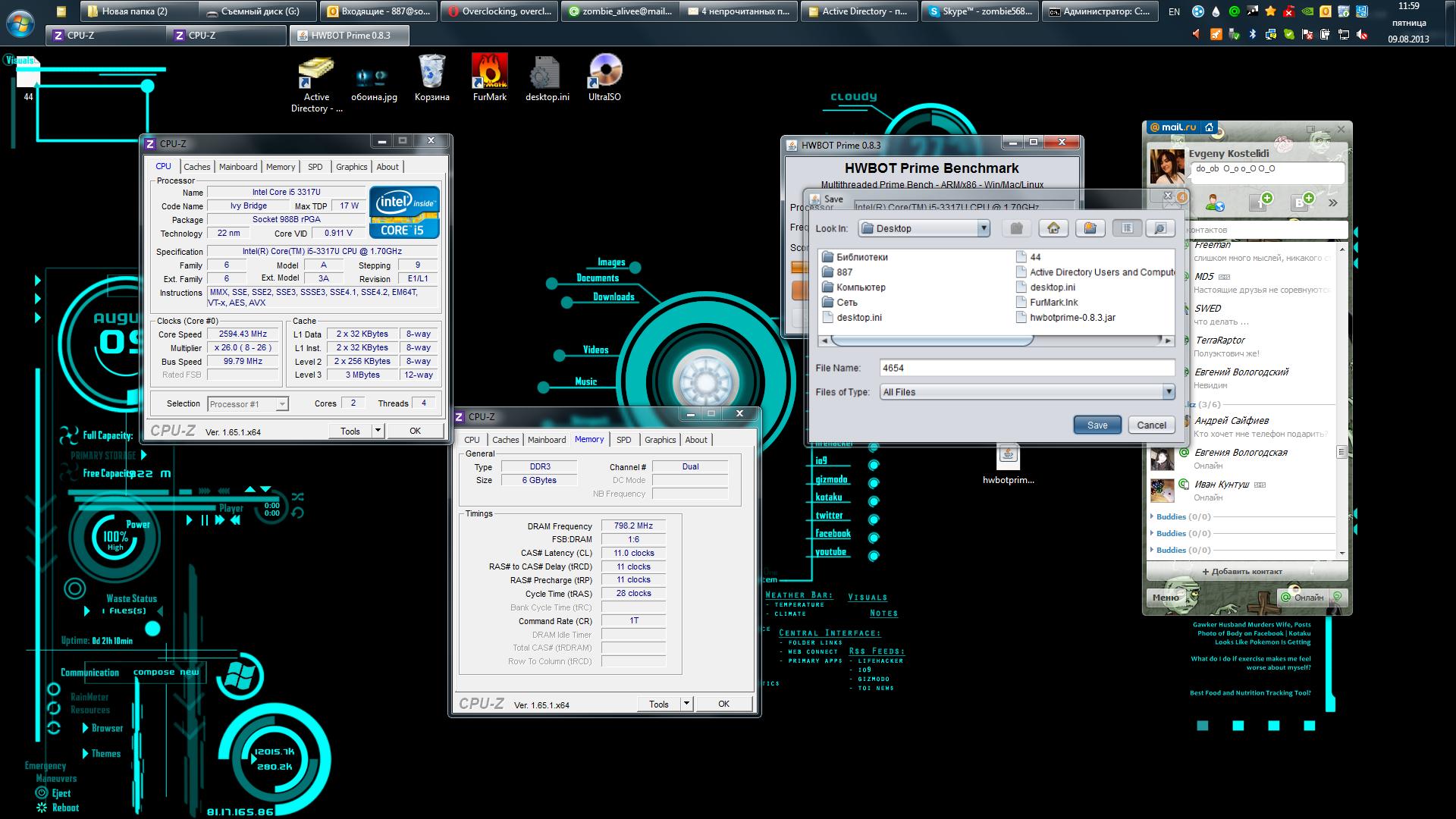This screenshot has width=1456, height=819.
Task: Click Mail.ru Agent green @ tray icon
Action: coord(1234,11)
